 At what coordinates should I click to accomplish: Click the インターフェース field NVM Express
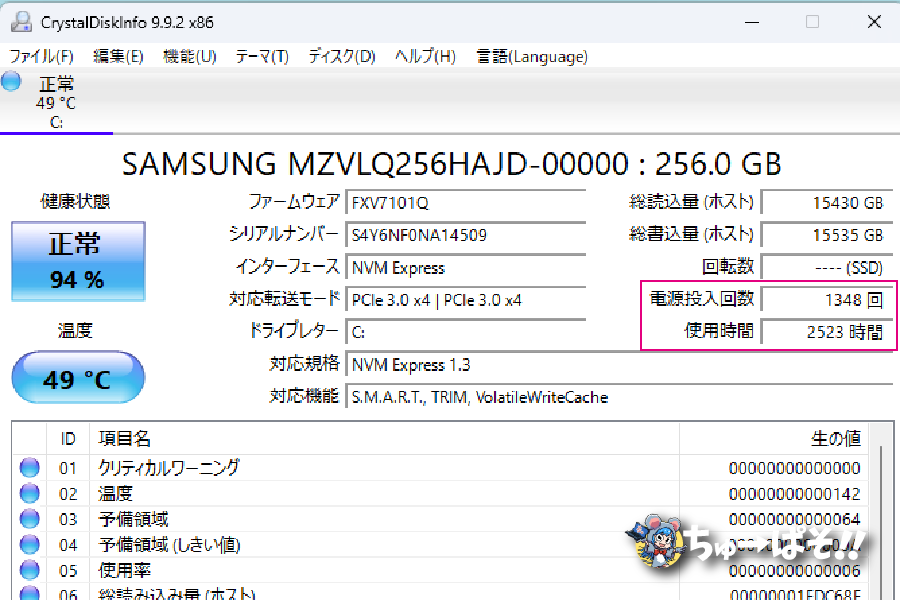(x=465, y=268)
